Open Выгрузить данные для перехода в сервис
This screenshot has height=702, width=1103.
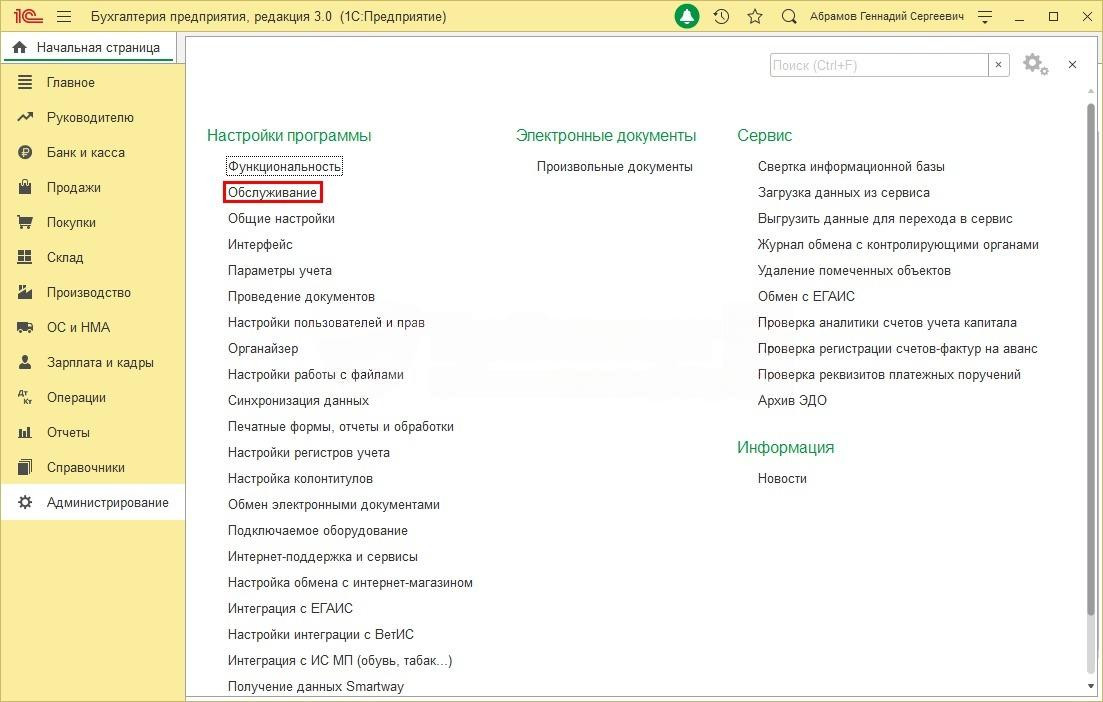point(885,219)
